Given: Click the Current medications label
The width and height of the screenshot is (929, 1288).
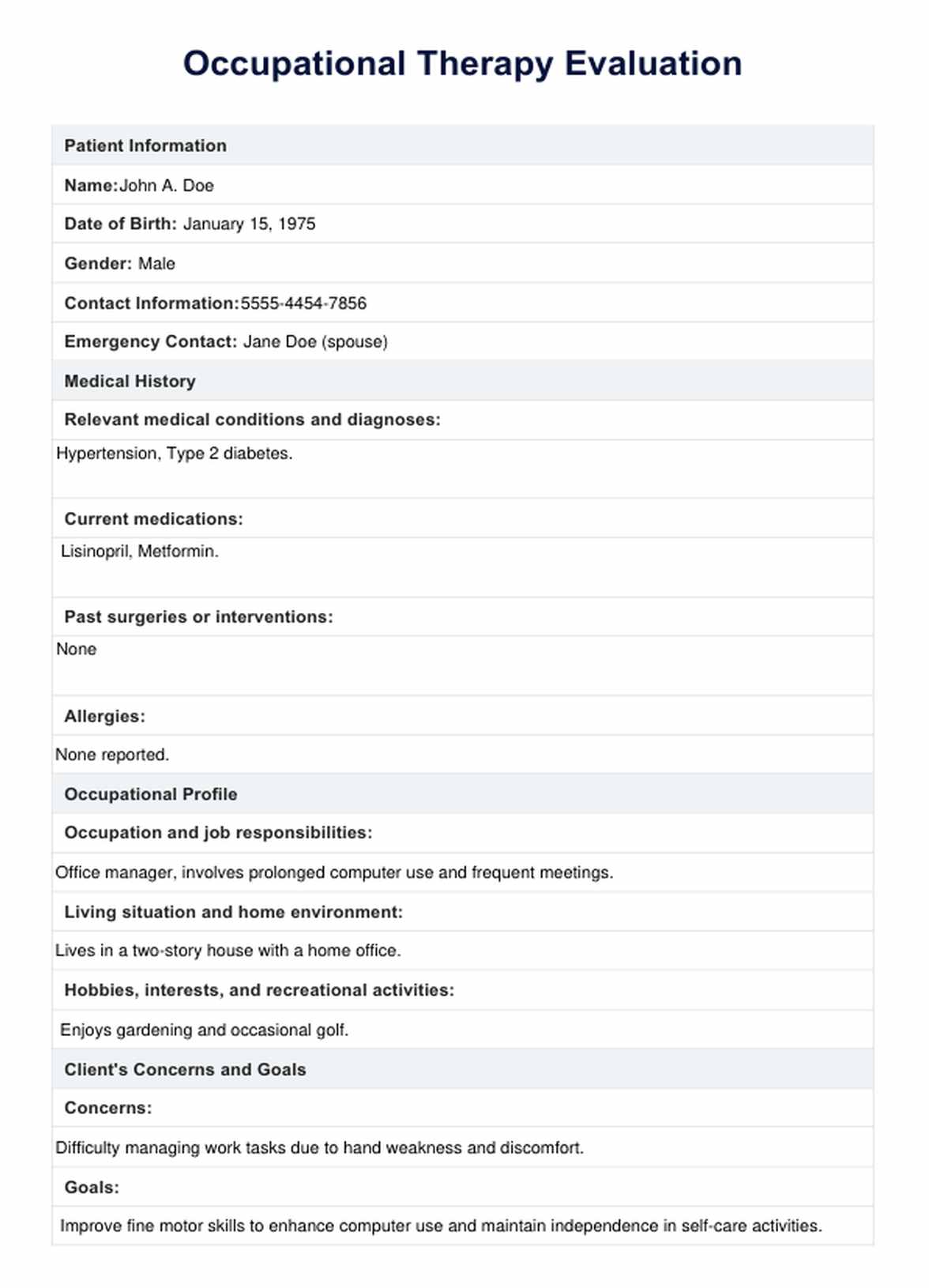Looking at the screenshot, I should [x=153, y=519].
